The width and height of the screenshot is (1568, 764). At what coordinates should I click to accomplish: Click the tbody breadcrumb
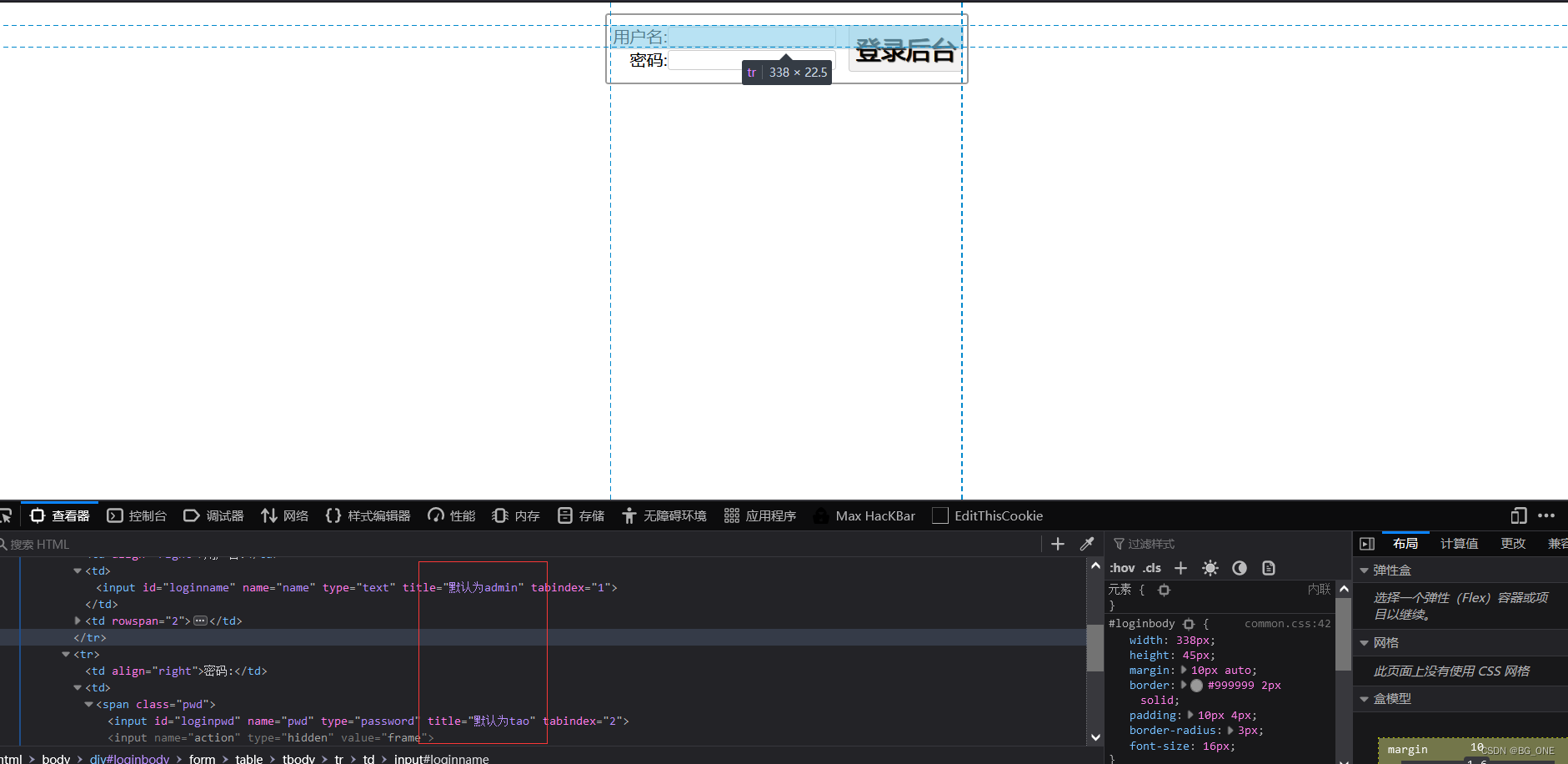click(x=298, y=758)
